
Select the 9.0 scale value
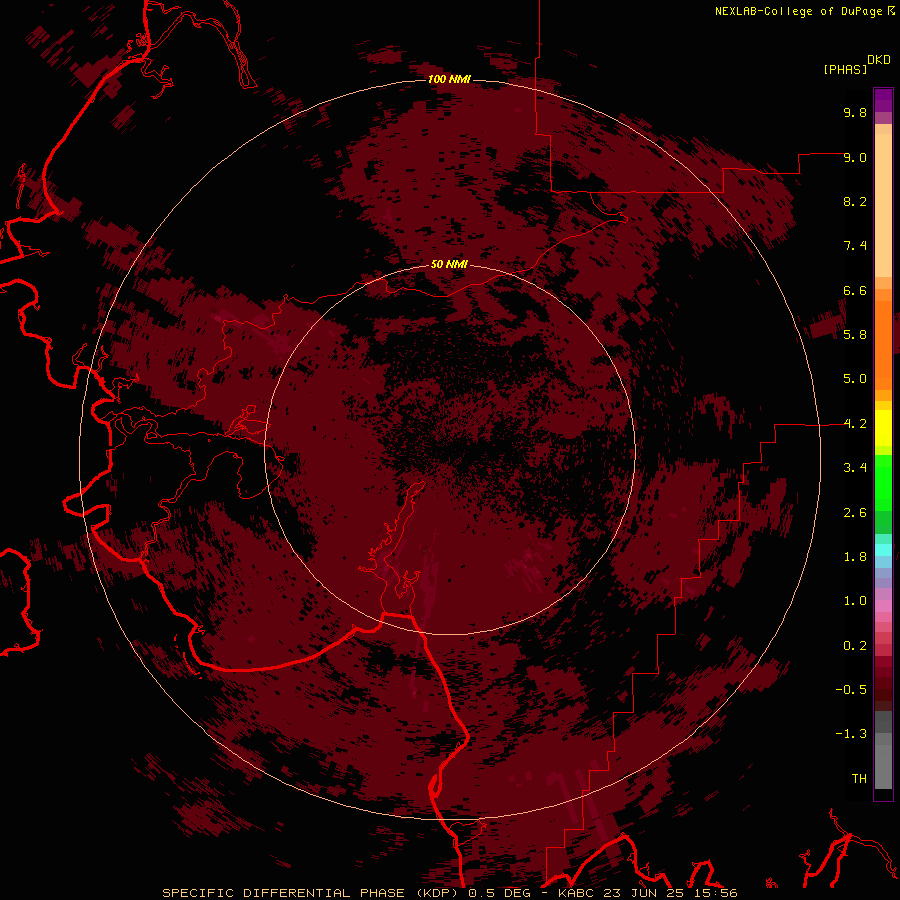(x=855, y=157)
